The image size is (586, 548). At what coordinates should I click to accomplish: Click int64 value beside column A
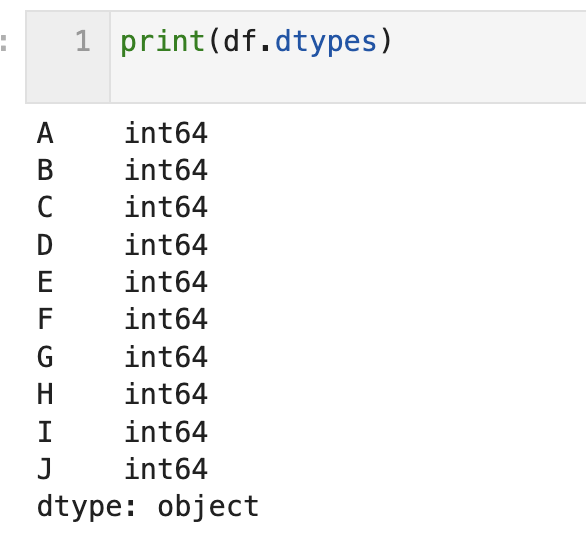click(x=166, y=133)
